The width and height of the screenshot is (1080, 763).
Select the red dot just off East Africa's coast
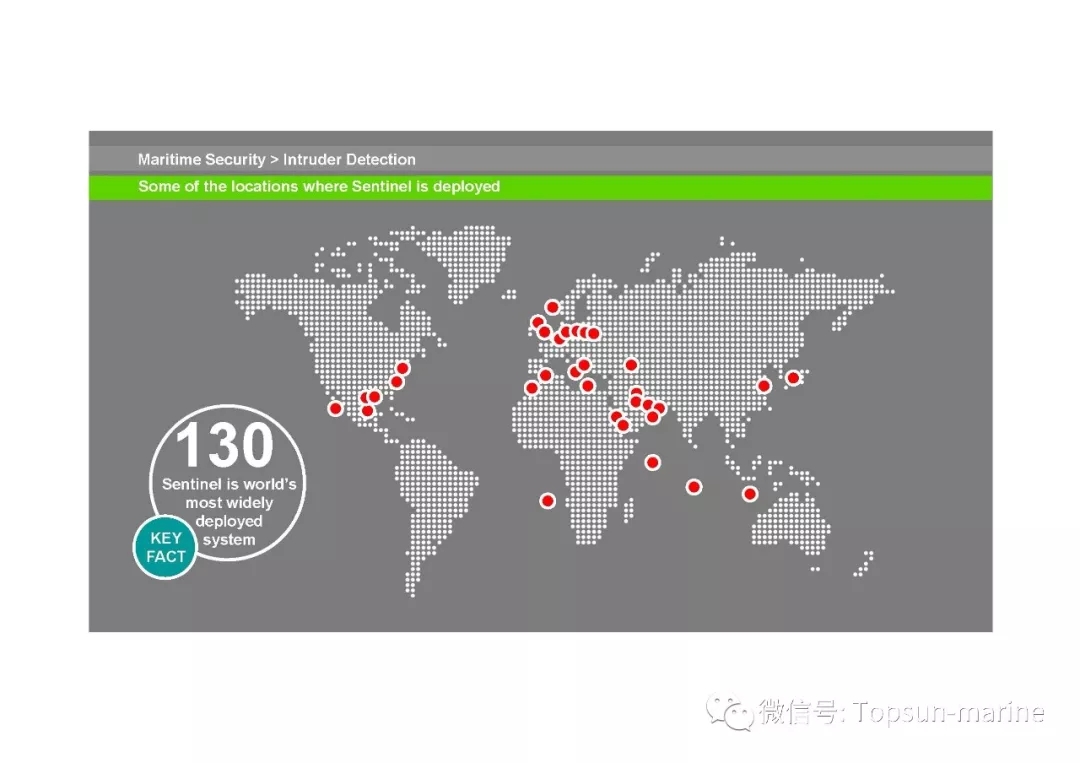coord(653,463)
